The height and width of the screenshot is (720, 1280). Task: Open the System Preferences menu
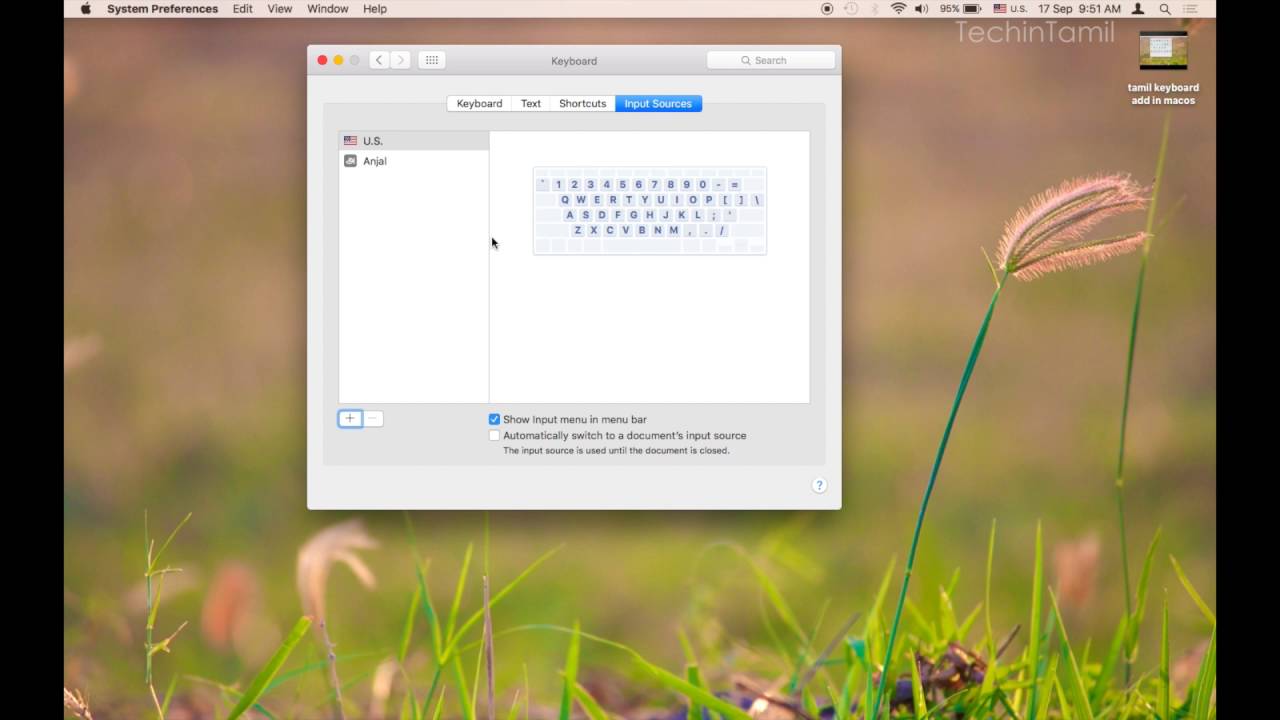click(x=162, y=8)
